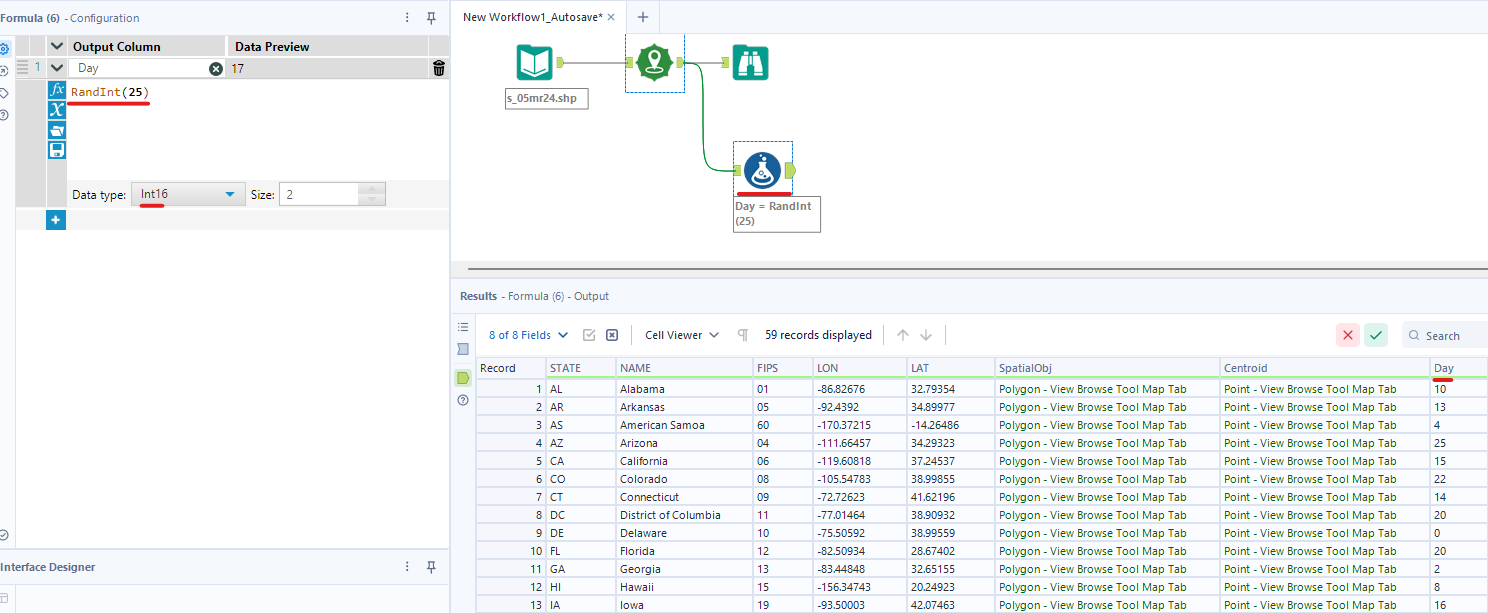The image size is (1488, 613).
Task: Open the X columns and constants menu
Action: [x=57, y=110]
